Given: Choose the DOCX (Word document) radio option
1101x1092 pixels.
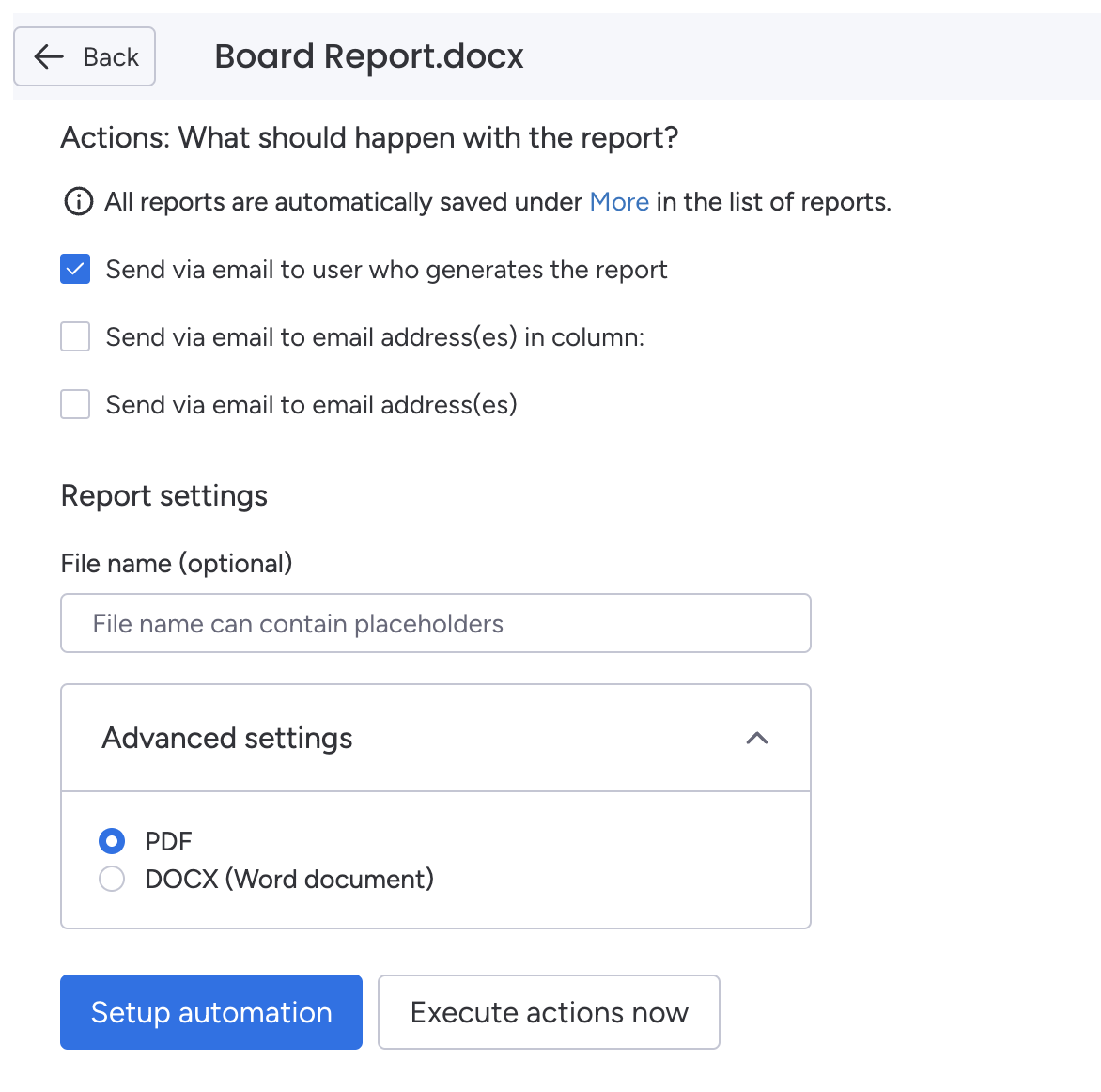Looking at the screenshot, I should (x=112, y=880).
